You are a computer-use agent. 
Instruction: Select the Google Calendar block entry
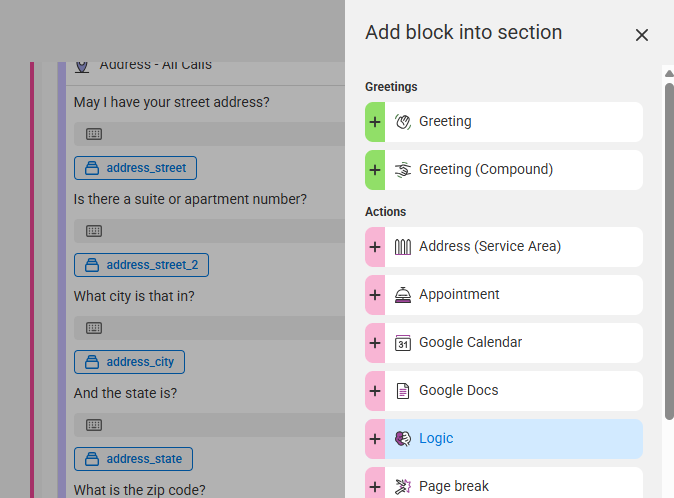[x=513, y=343]
